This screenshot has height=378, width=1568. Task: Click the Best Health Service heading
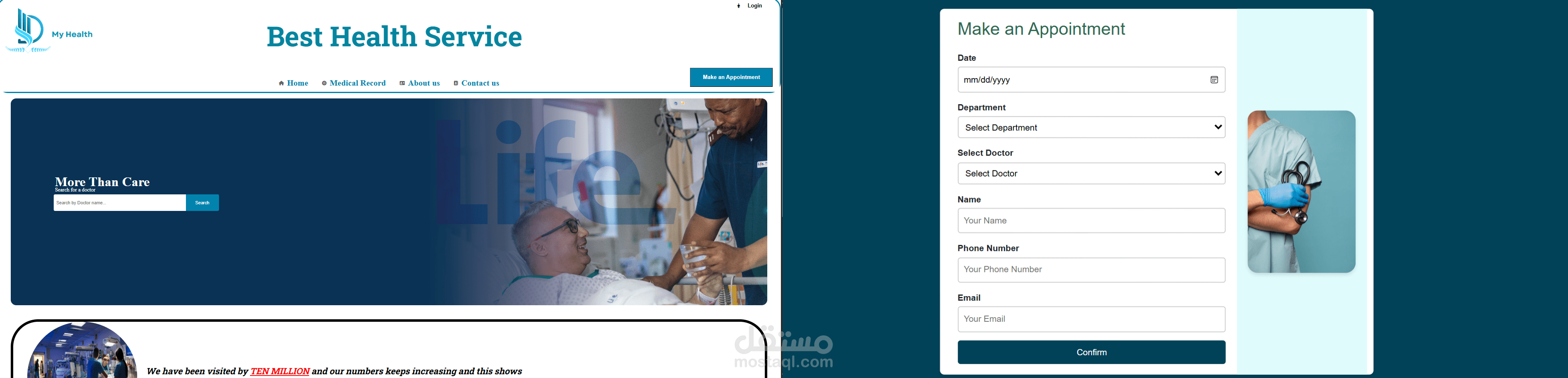point(395,36)
